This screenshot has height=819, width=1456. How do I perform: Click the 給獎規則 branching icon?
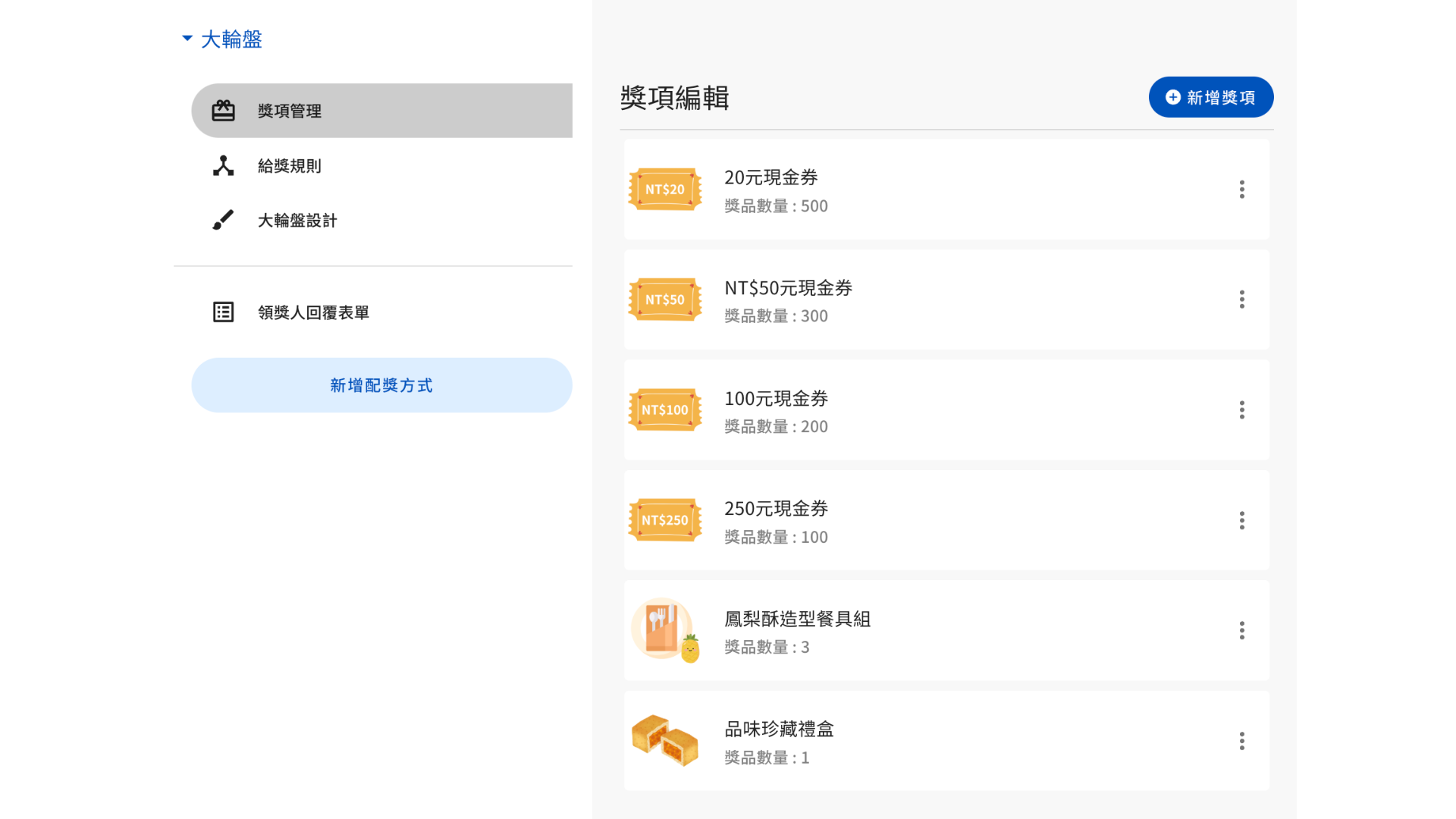coord(223,166)
